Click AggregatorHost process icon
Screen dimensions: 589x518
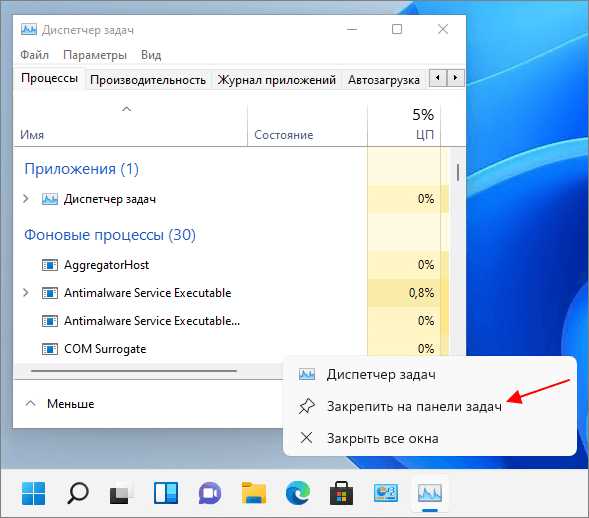(x=50, y=265)
